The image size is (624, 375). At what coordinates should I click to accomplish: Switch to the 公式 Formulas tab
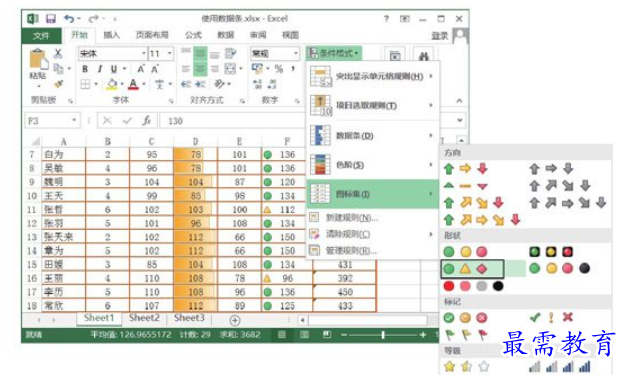pyautogui.click(x=193, y=35)
